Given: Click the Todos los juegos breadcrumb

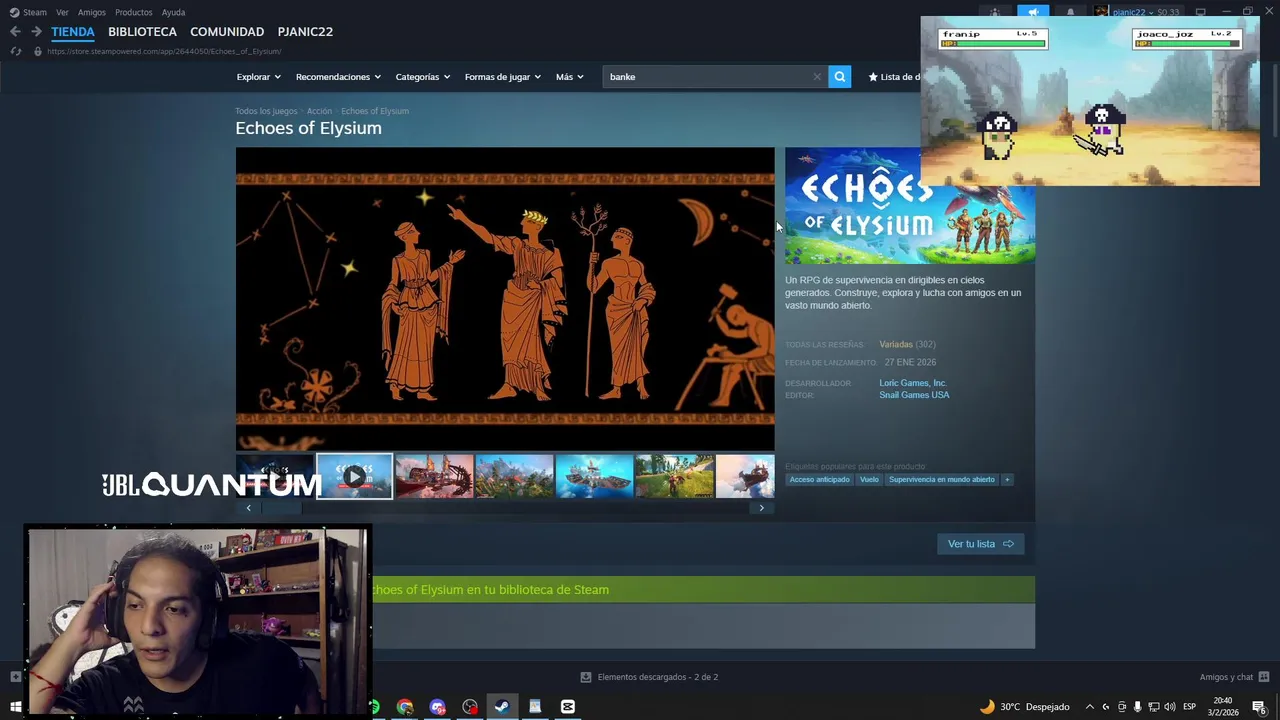Looking at the screenshot, I should coord(266,111).
